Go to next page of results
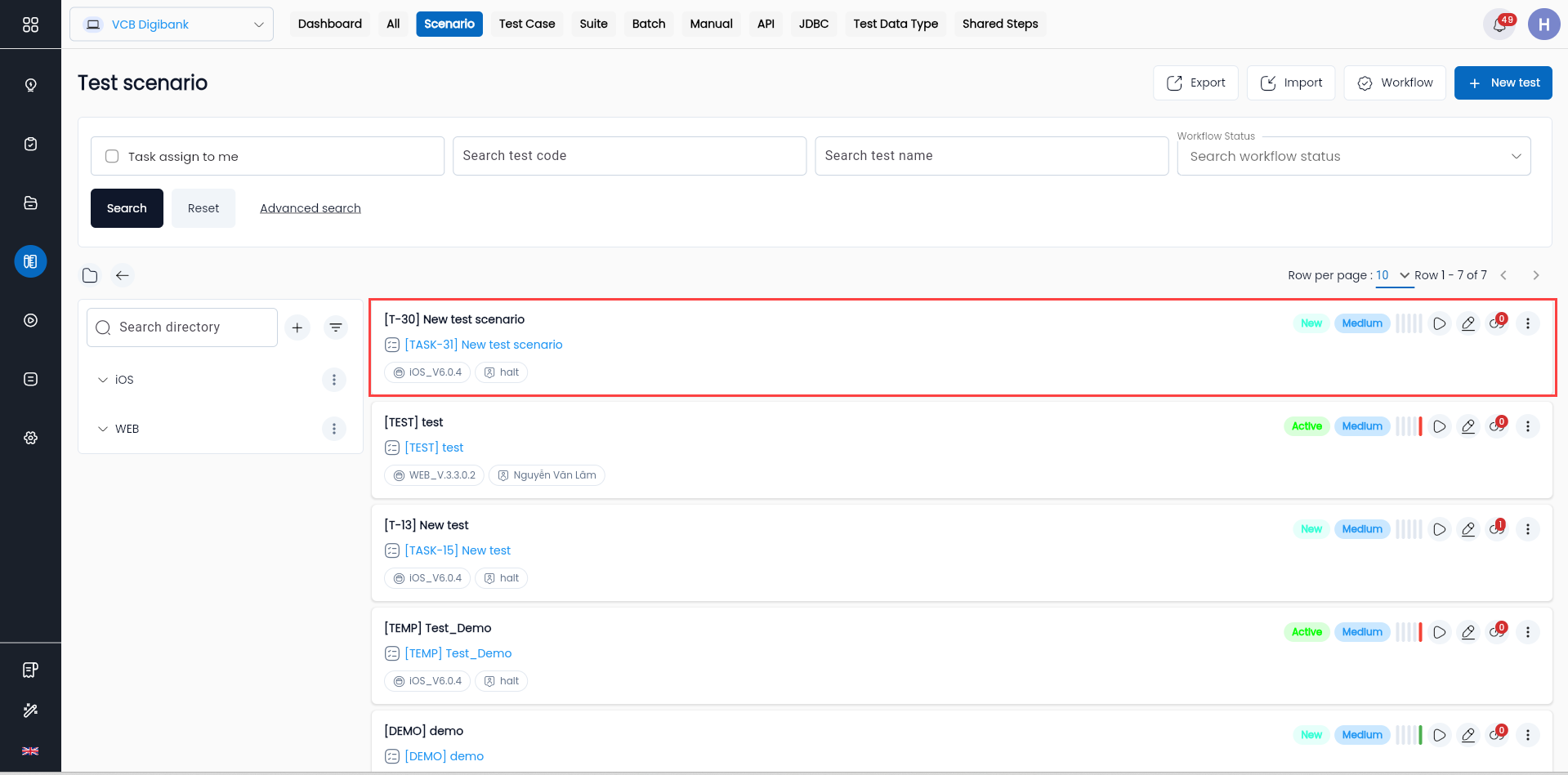The height and width of the screenshot is (775, 1568). [1536, 275]
